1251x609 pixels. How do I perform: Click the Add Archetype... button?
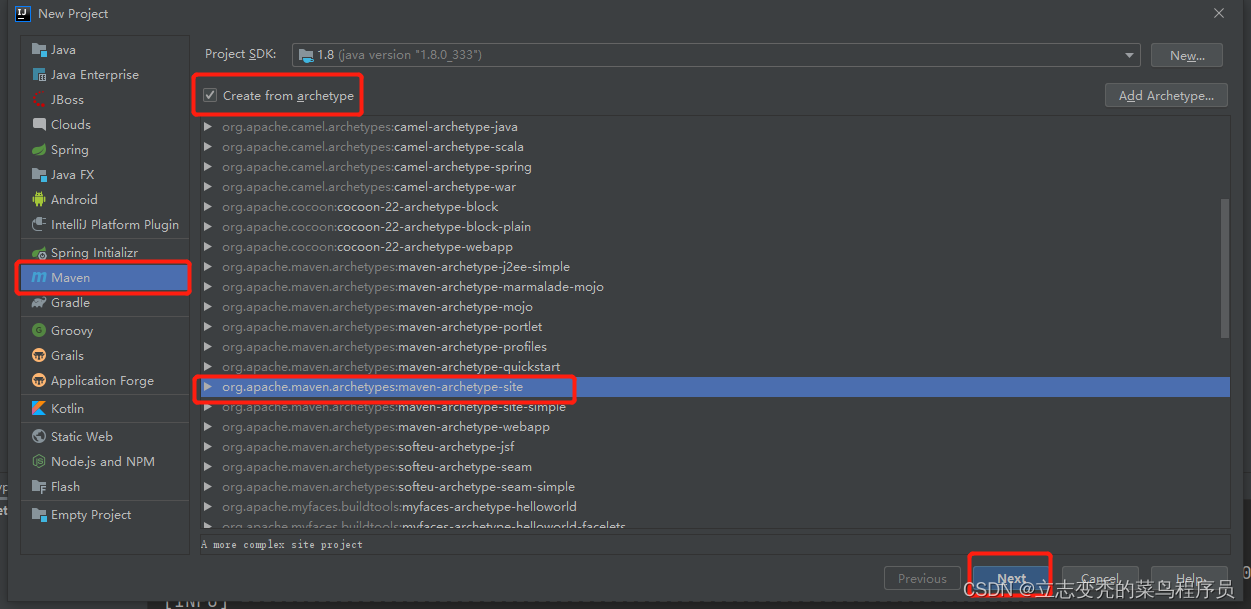coord(1166,95)
